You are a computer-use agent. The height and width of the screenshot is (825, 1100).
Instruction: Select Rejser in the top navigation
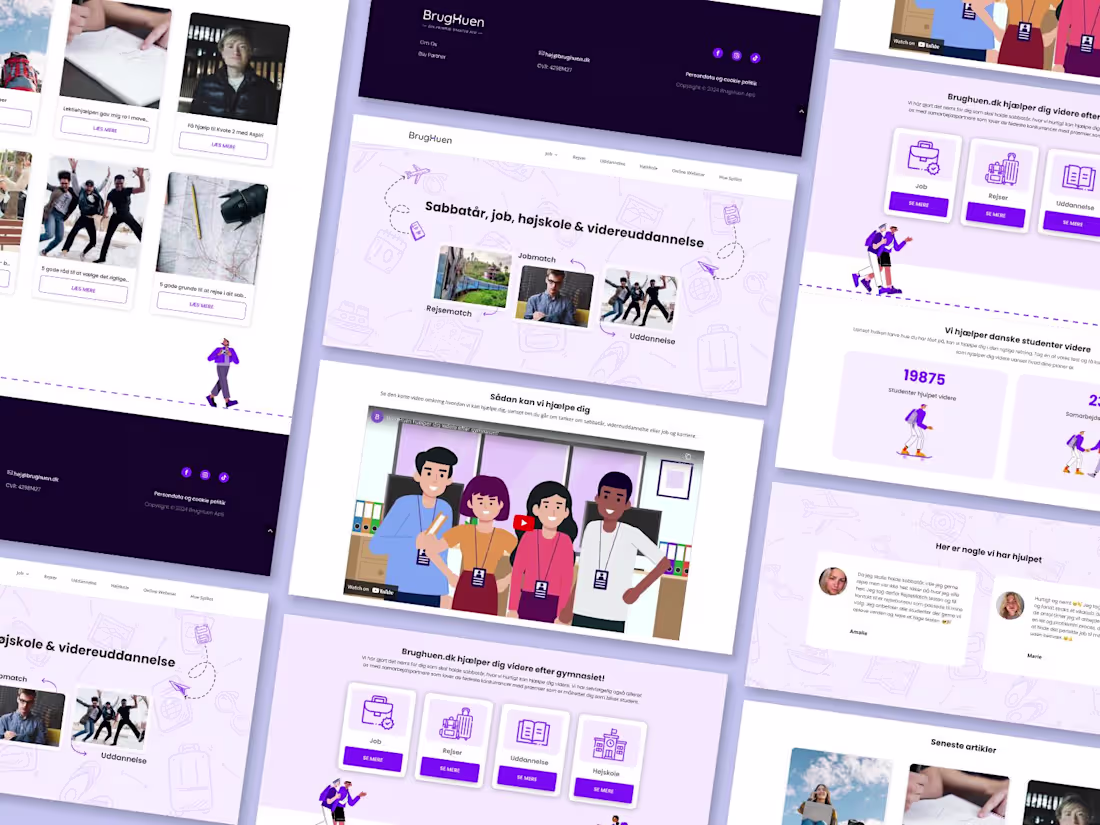click(579, 157)
